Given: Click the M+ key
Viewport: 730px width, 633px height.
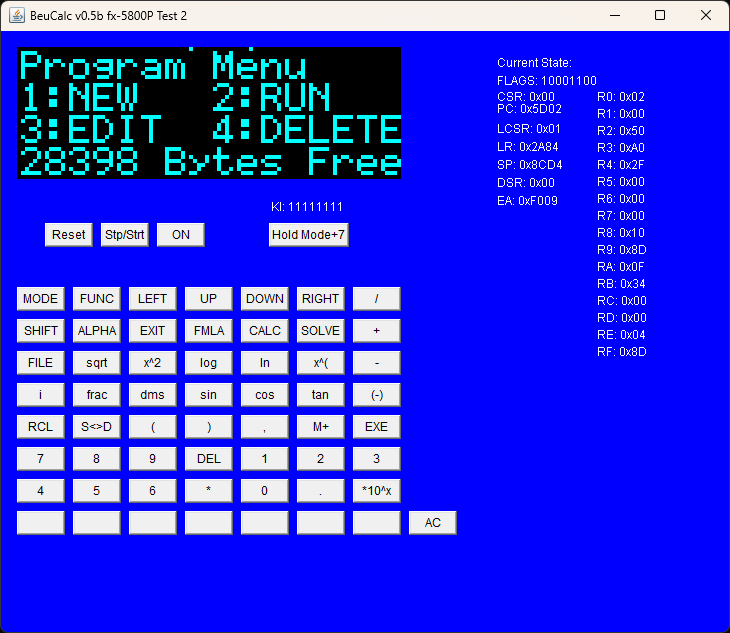Looking at the screenshot, I should [x=320, y=427].
